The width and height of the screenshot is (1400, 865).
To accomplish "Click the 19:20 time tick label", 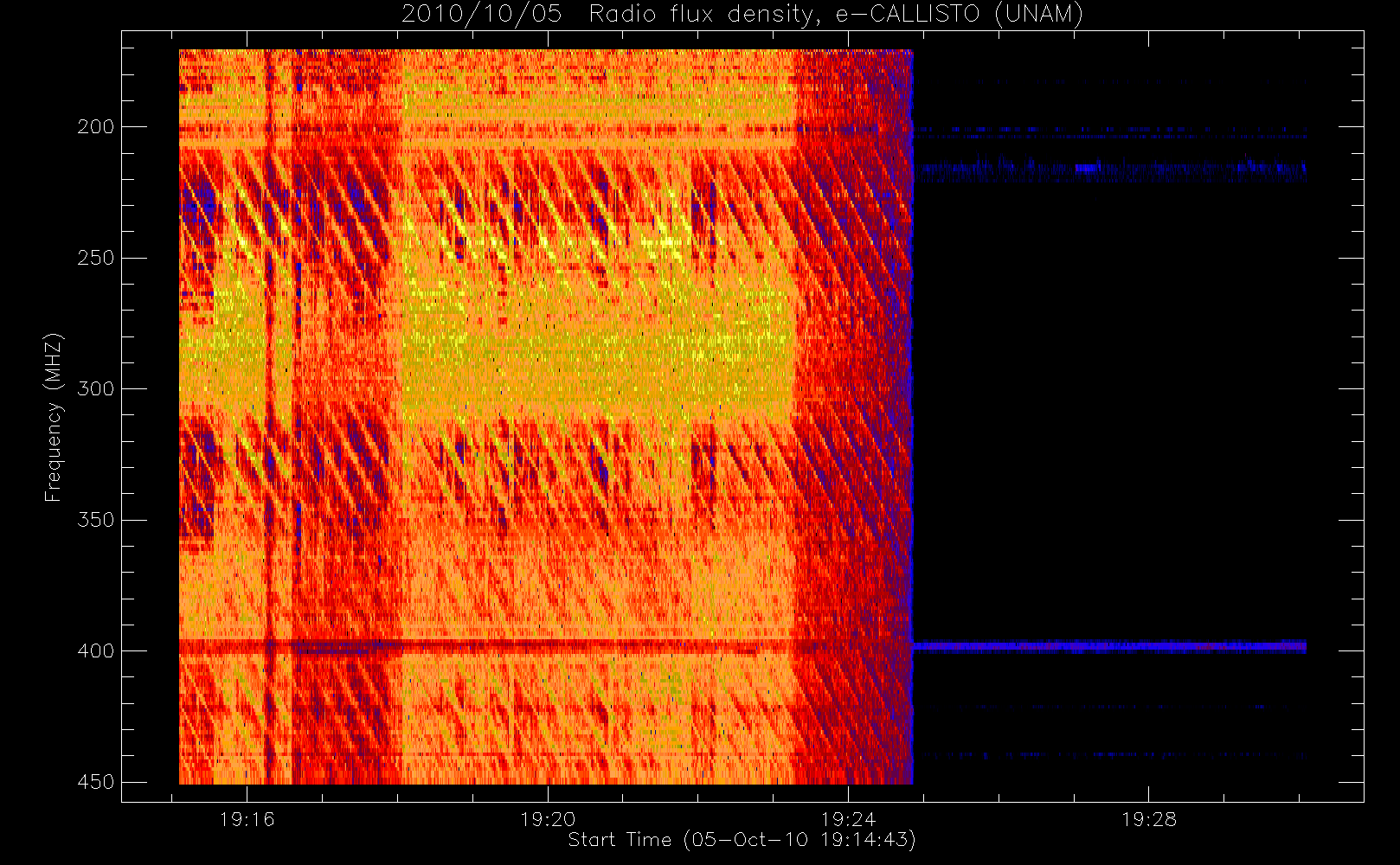I will [x=548, y=819].
